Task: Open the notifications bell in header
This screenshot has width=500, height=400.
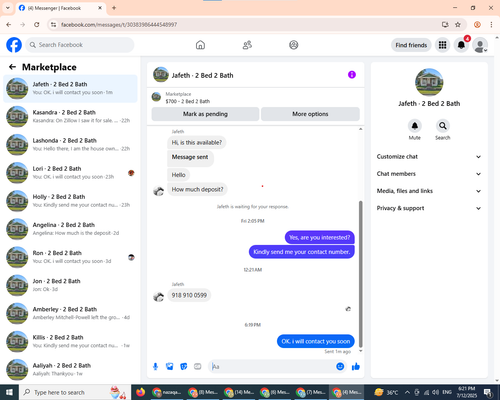Action: point(461,45)
